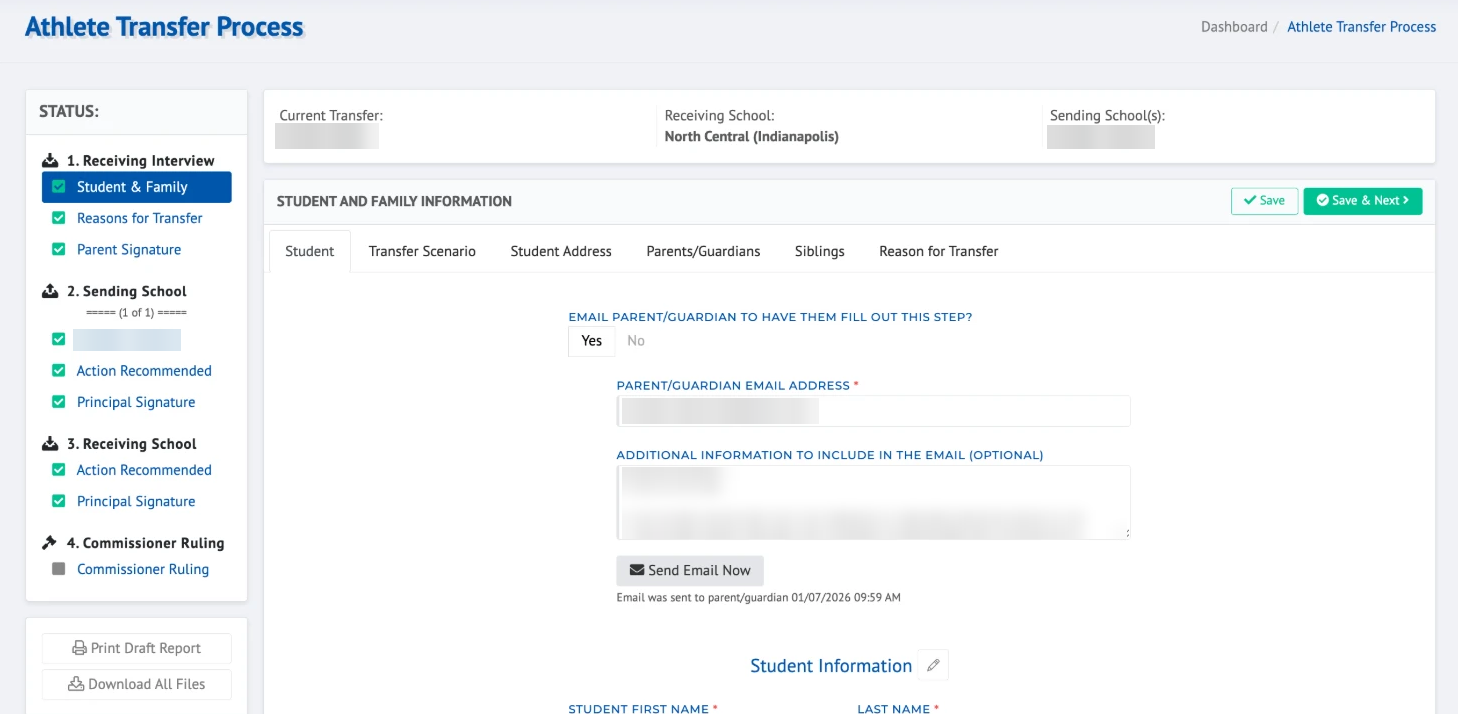Click the download icon in Download All Files
The height and width of the screenshot is (714, 1458).
pos(76,684)
